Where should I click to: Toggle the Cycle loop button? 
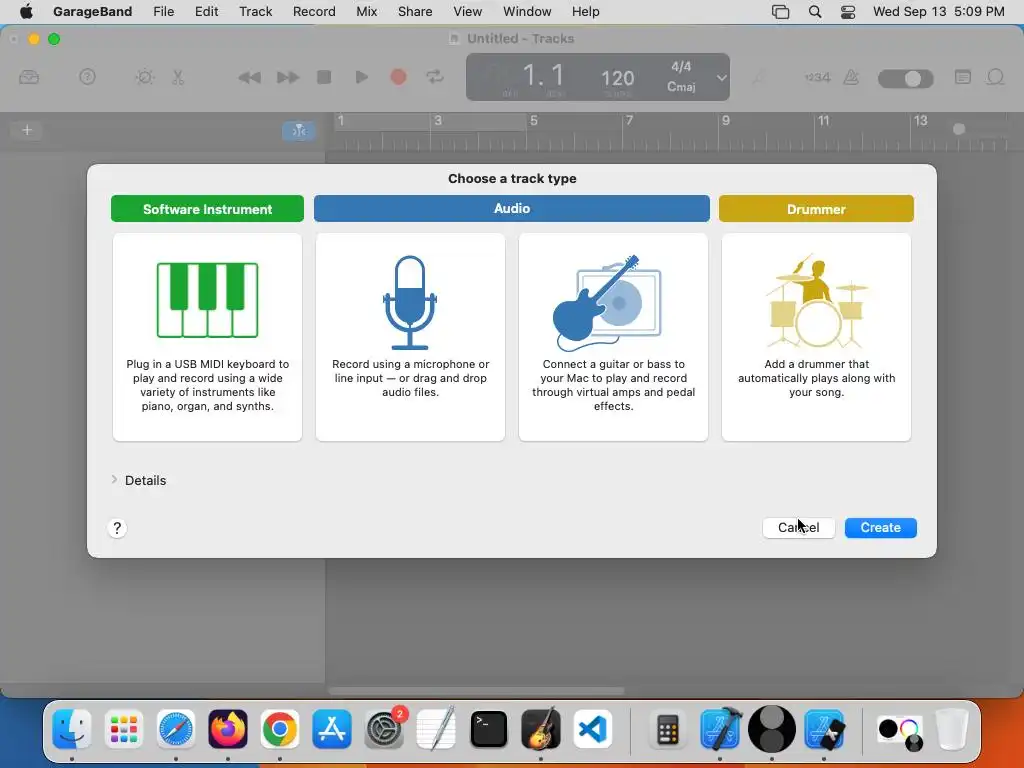[435, 77]
